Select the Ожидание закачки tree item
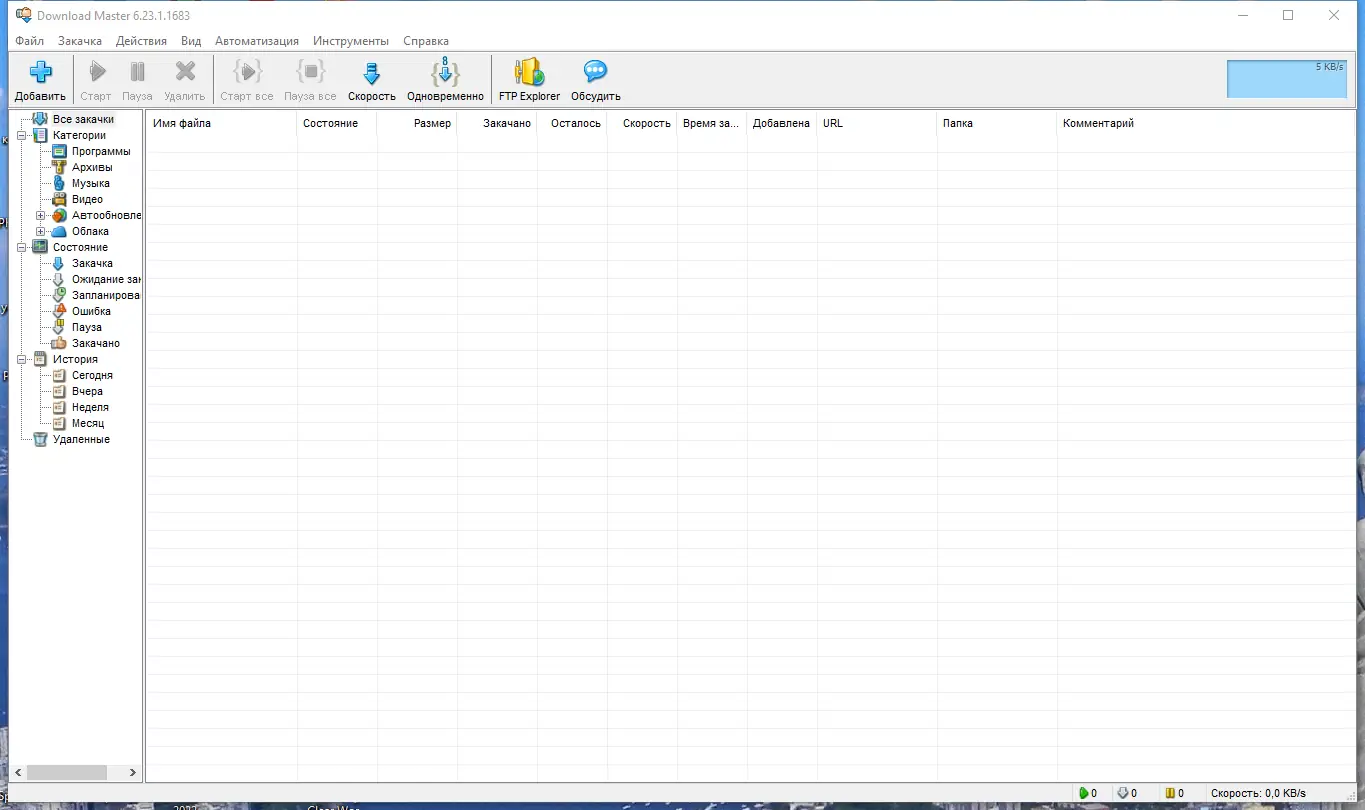 coord(106,279)
